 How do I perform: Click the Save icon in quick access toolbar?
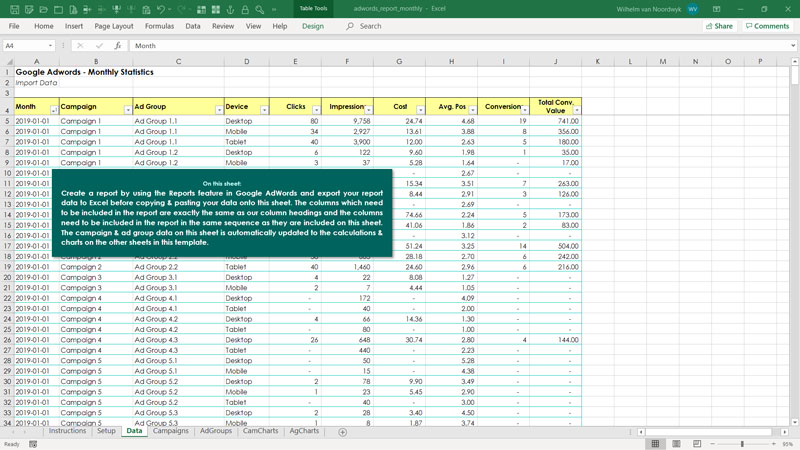tap(14, 9)
